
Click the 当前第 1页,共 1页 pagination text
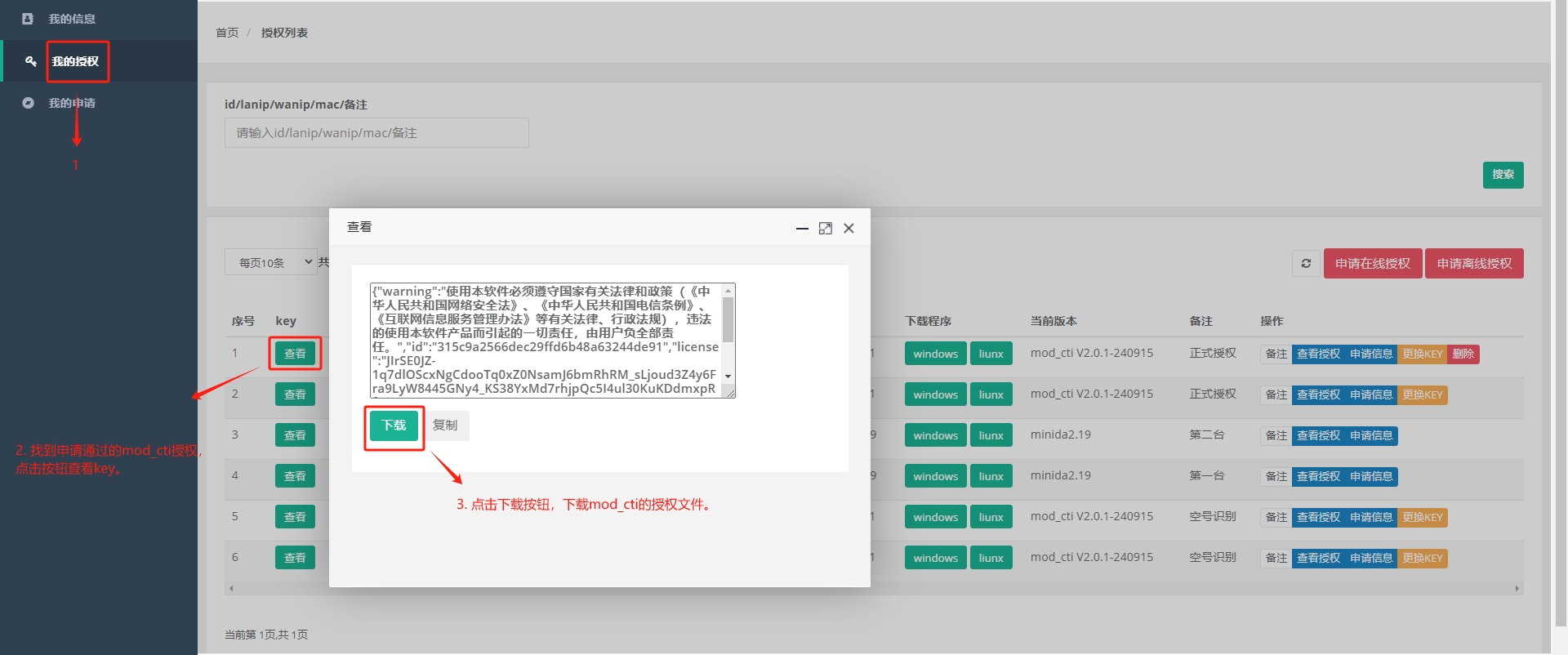point(266,635)
